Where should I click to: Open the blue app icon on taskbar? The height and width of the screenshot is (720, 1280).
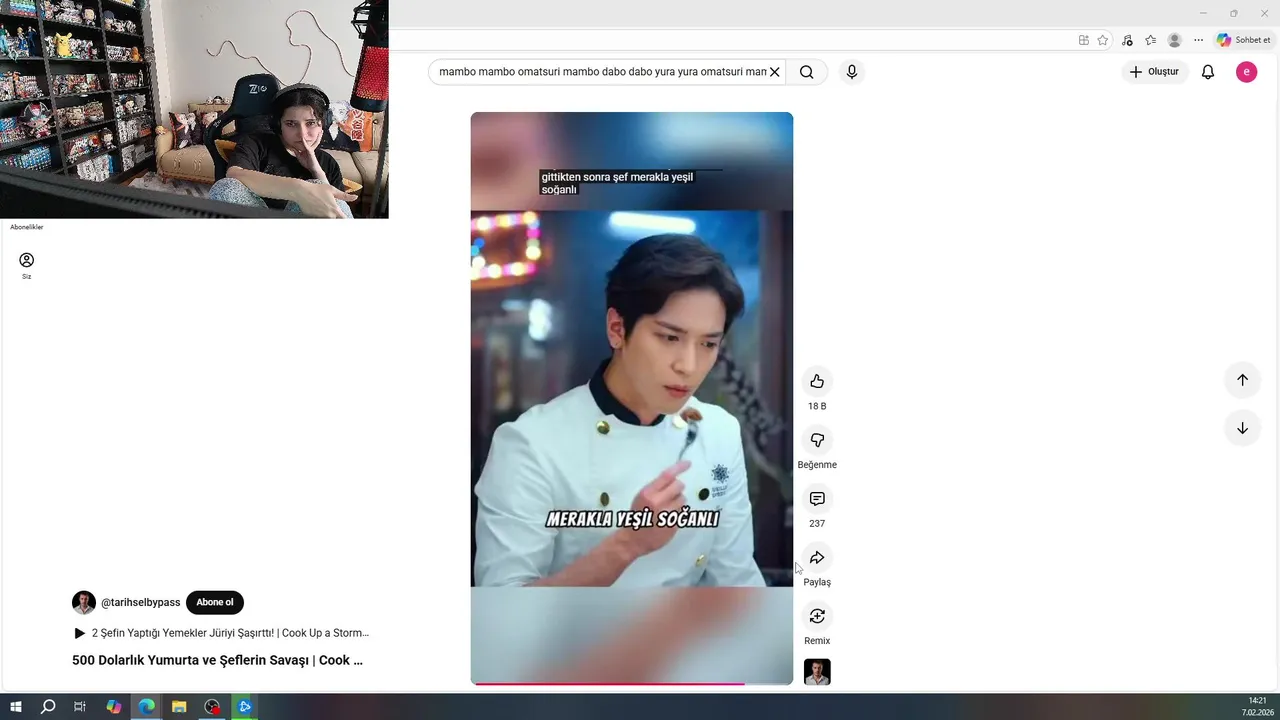[245, 706]
